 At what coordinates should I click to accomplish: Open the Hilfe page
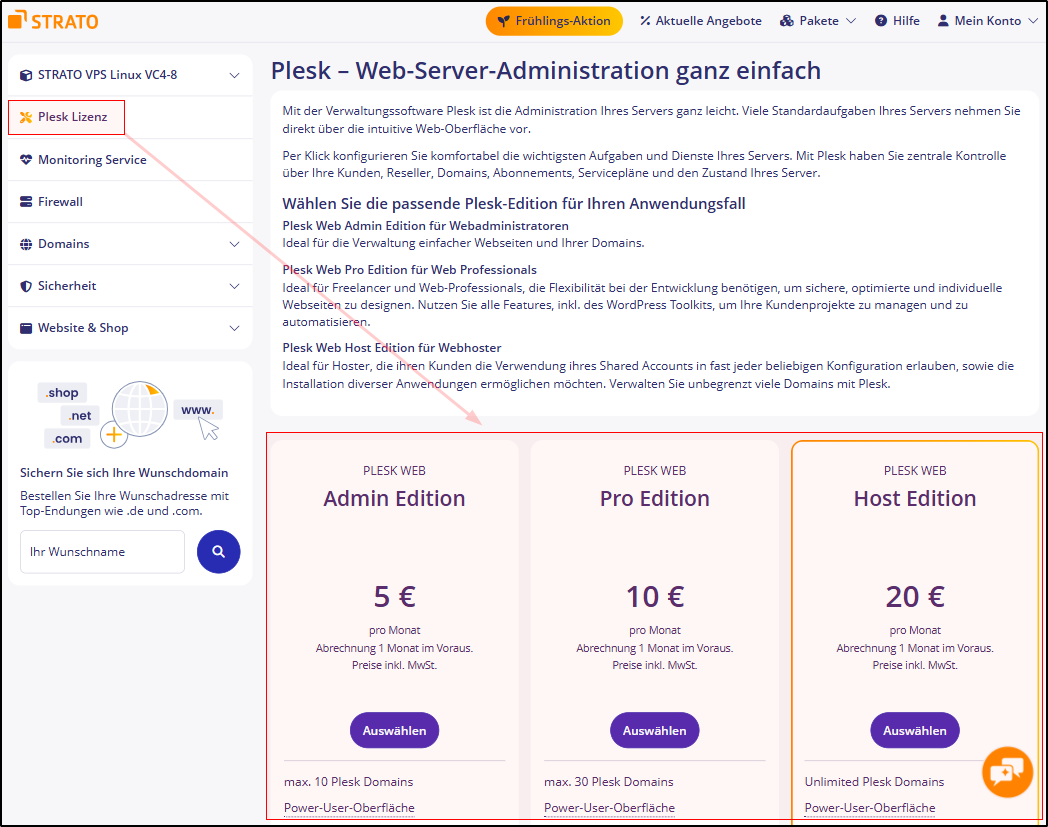click(897, 21)
